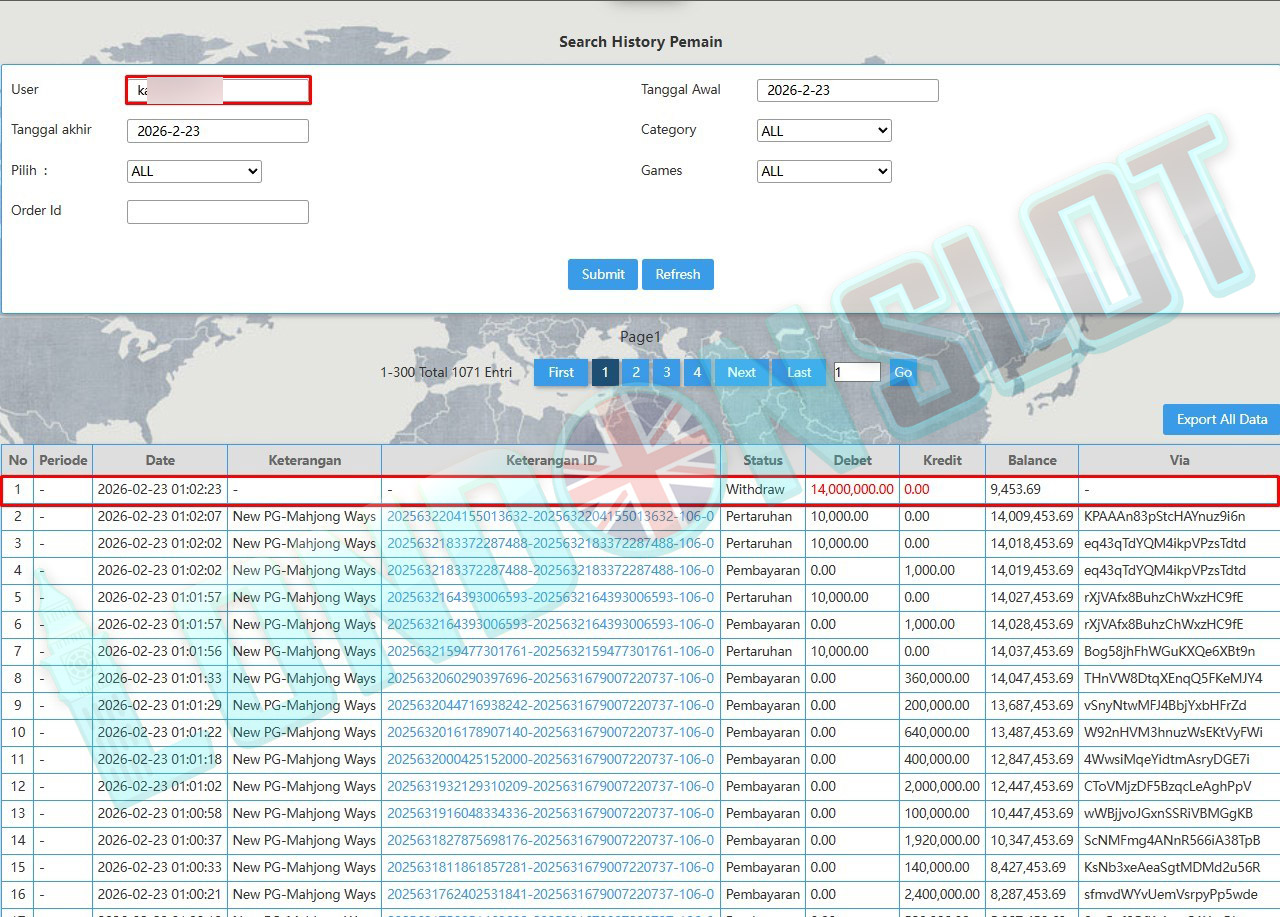The width and height of the screenshot is (1280, 917).
Task: Select the Tanggal akhir date field
Action: [218, 131]
